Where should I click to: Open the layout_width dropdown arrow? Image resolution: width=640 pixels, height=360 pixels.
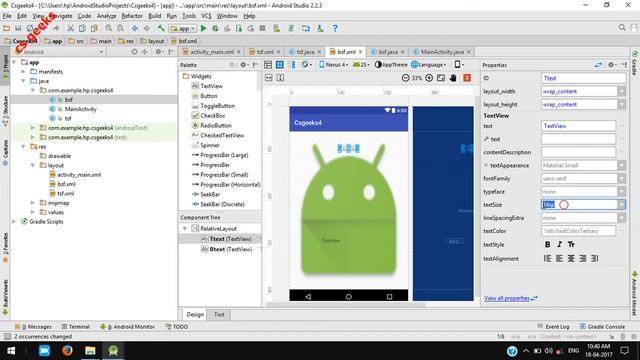point(621,91)
